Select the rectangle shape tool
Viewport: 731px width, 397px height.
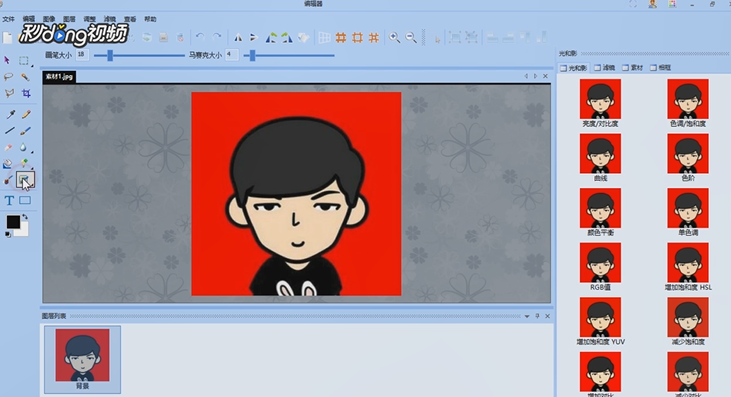pos(25,200)
